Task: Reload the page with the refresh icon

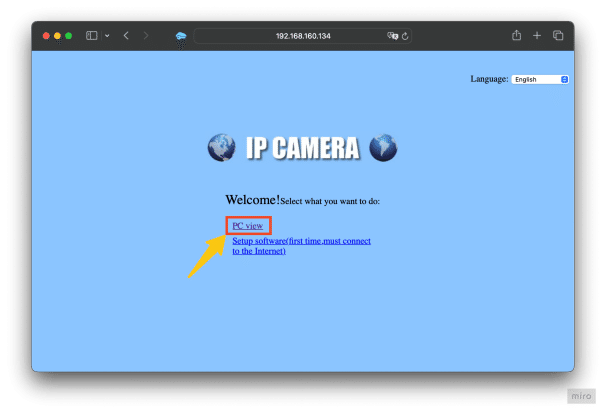Action: click(405, 36)
